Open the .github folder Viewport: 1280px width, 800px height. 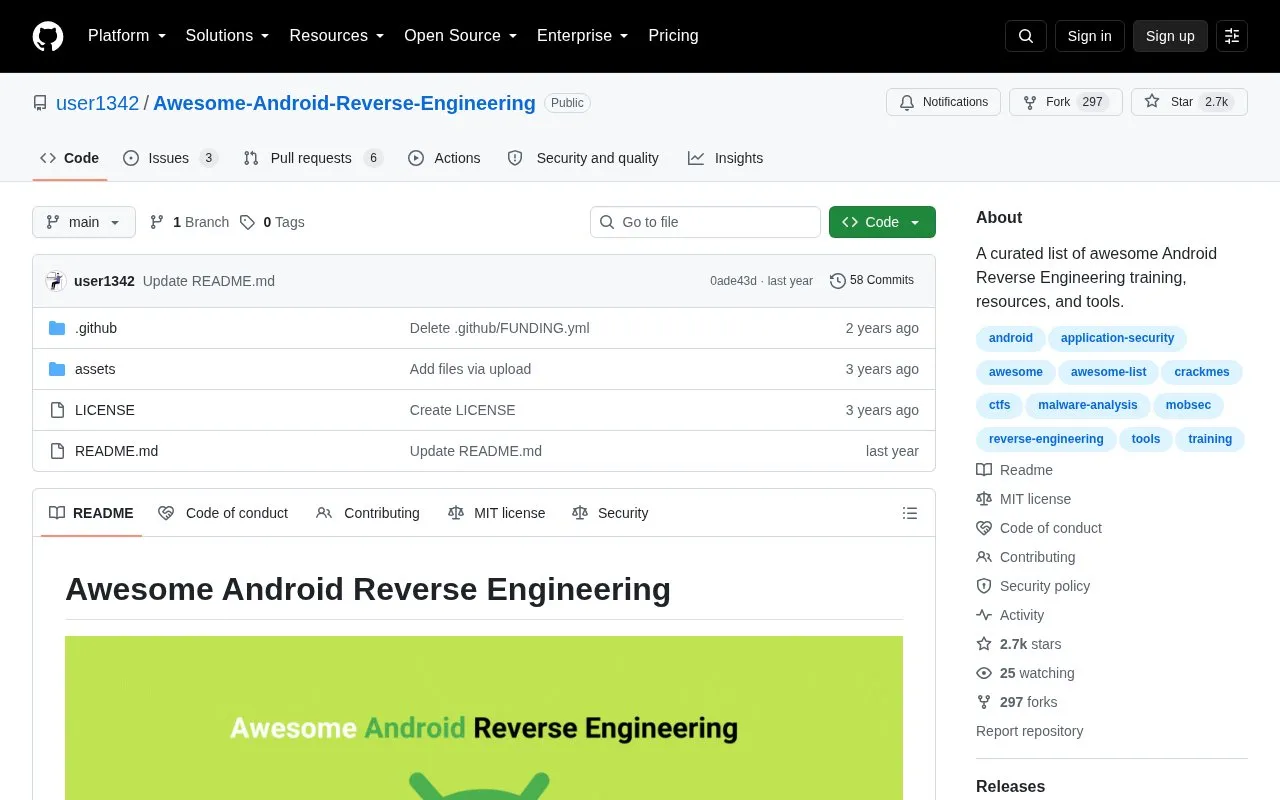[96, 328]
